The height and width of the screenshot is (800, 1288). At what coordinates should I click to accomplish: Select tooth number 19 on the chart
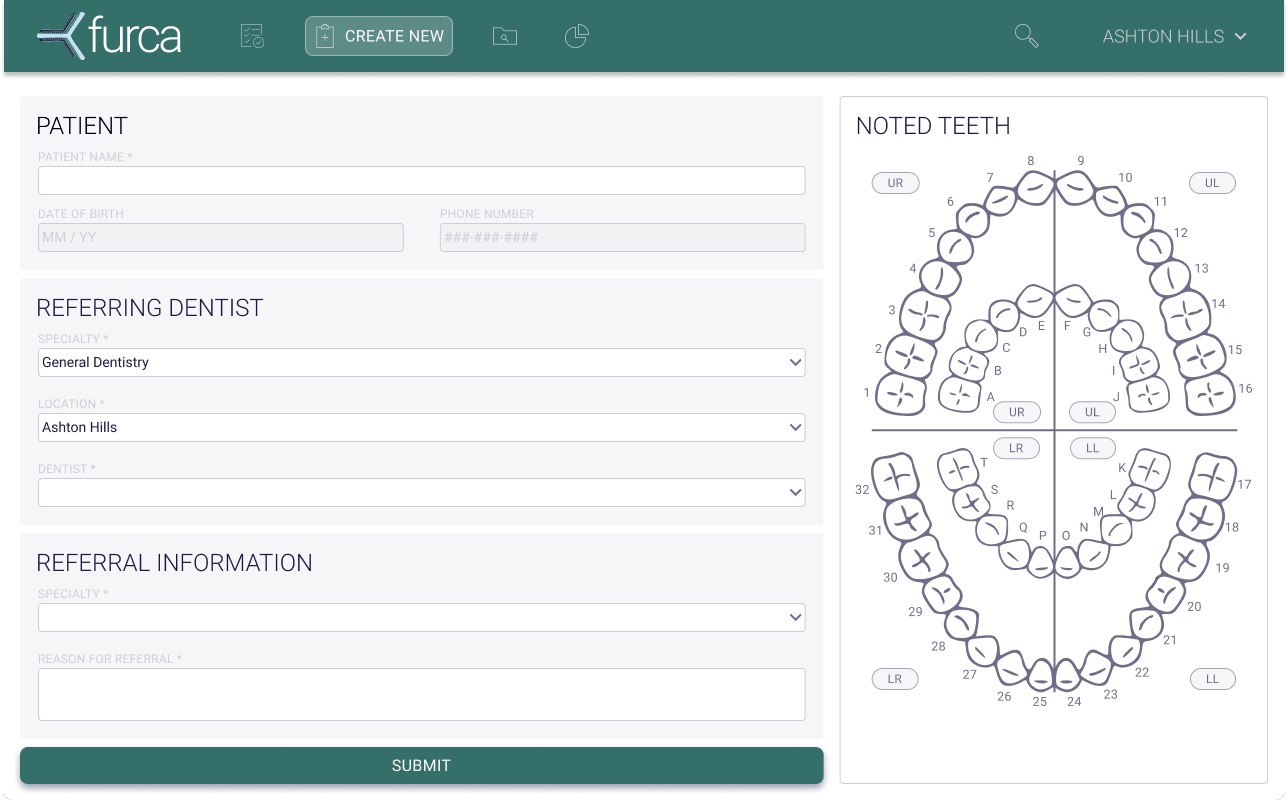pos(1187,558)
